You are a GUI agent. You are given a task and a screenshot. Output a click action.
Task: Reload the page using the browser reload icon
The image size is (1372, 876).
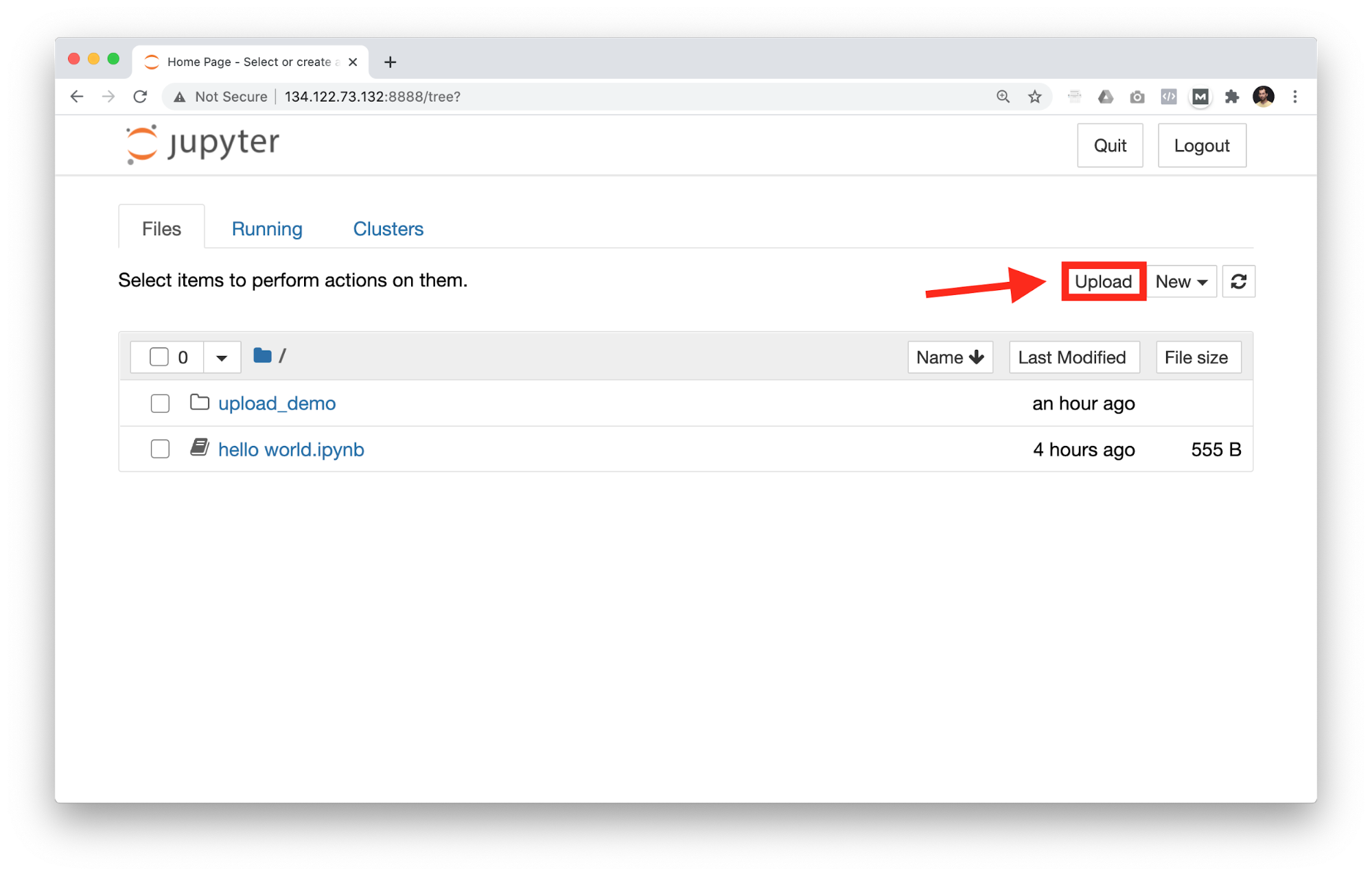[x=140, y=97]
